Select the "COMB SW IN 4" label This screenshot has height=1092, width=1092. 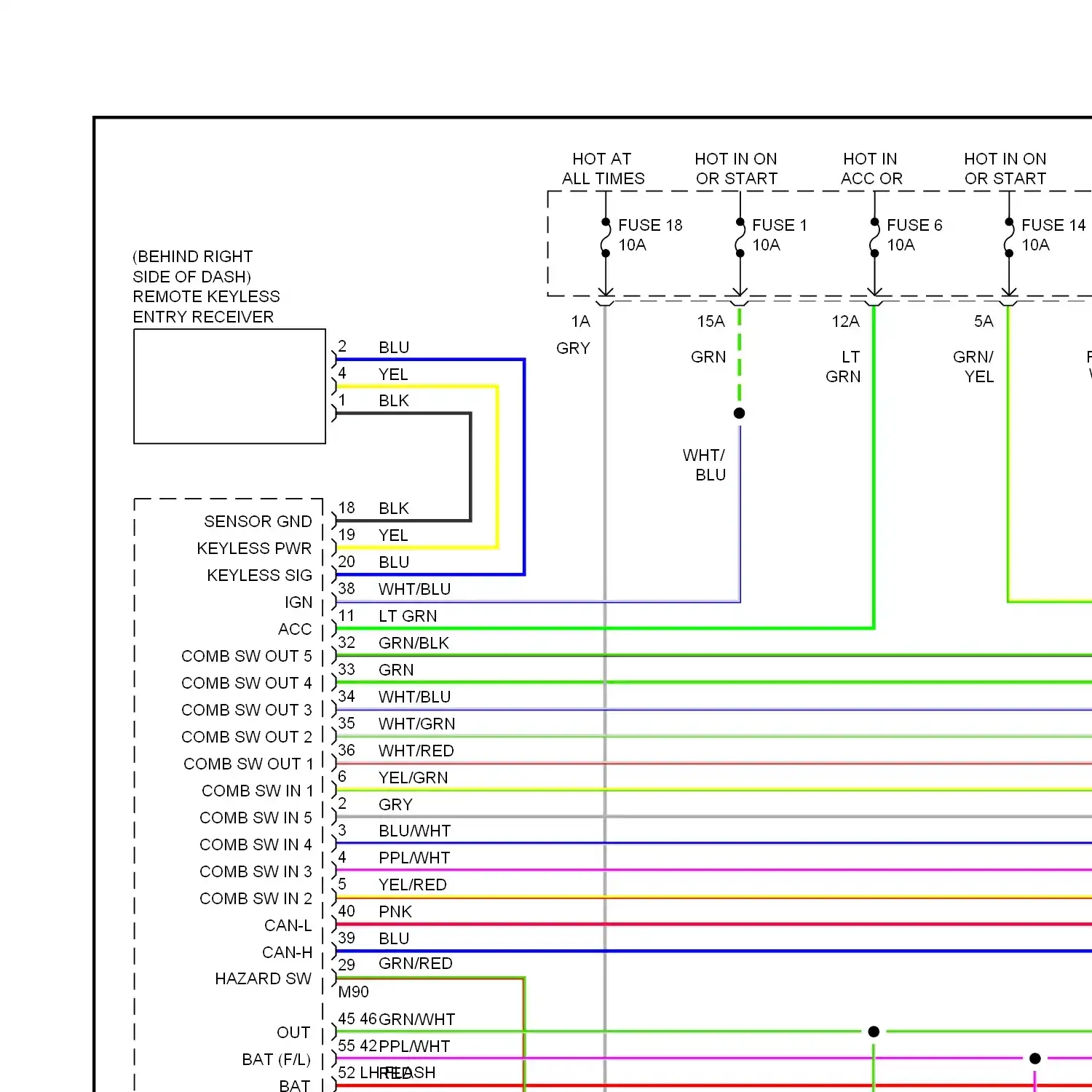256,845
